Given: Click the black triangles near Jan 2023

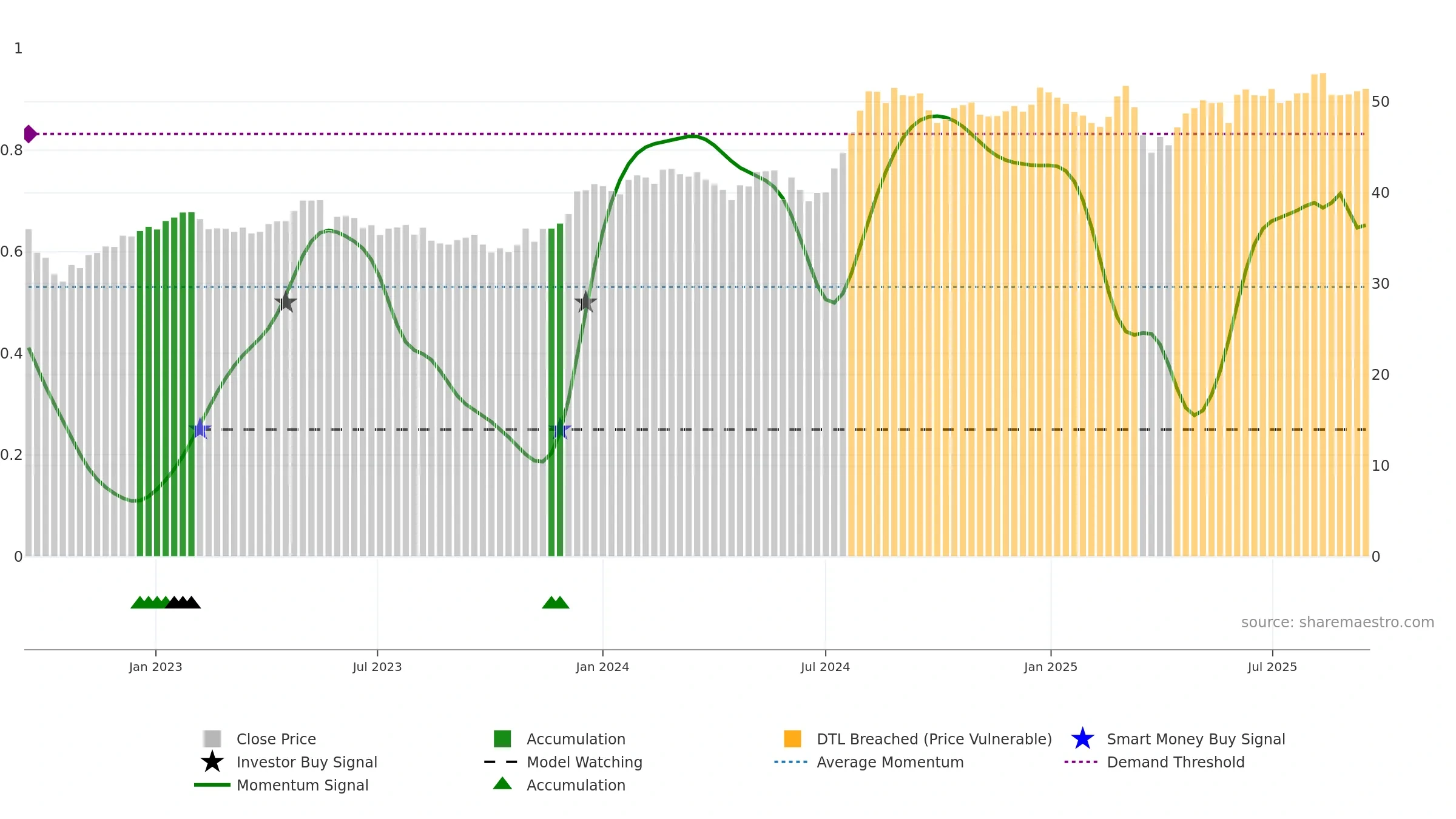Looking at the screenshot, I should [183, 603].
